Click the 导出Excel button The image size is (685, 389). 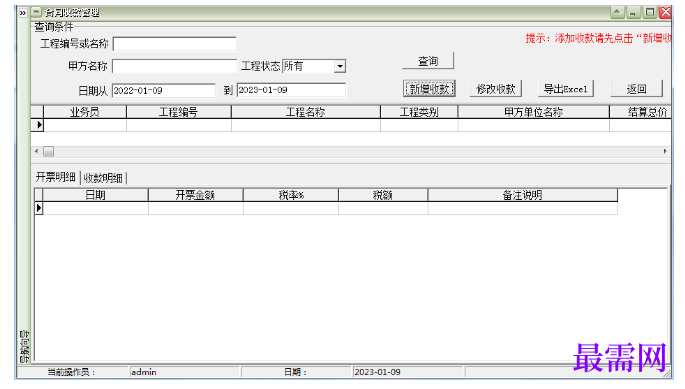565,89
